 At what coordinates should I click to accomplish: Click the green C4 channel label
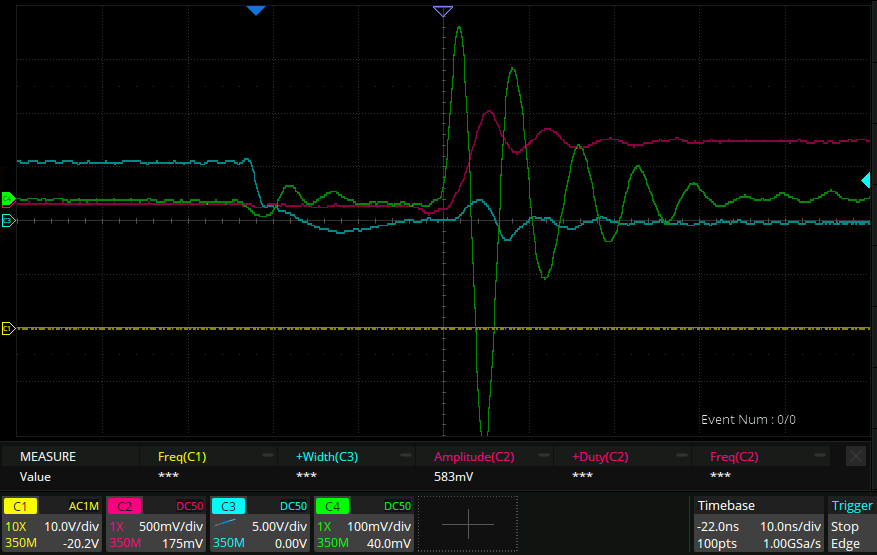pos(332,507)
